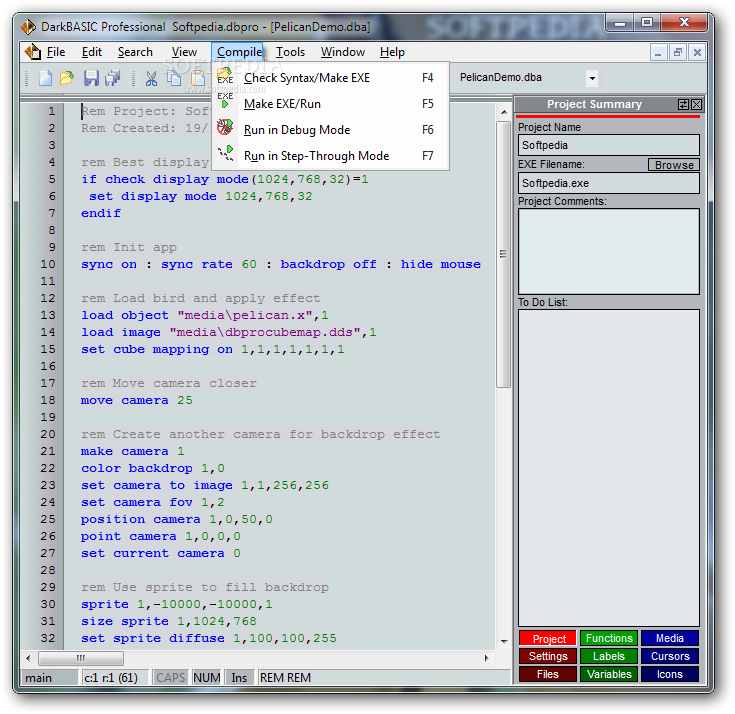The height and width of the screenshot is (714, 735).
Task: Select Run in Step-Through Mode
Action: 330,156
